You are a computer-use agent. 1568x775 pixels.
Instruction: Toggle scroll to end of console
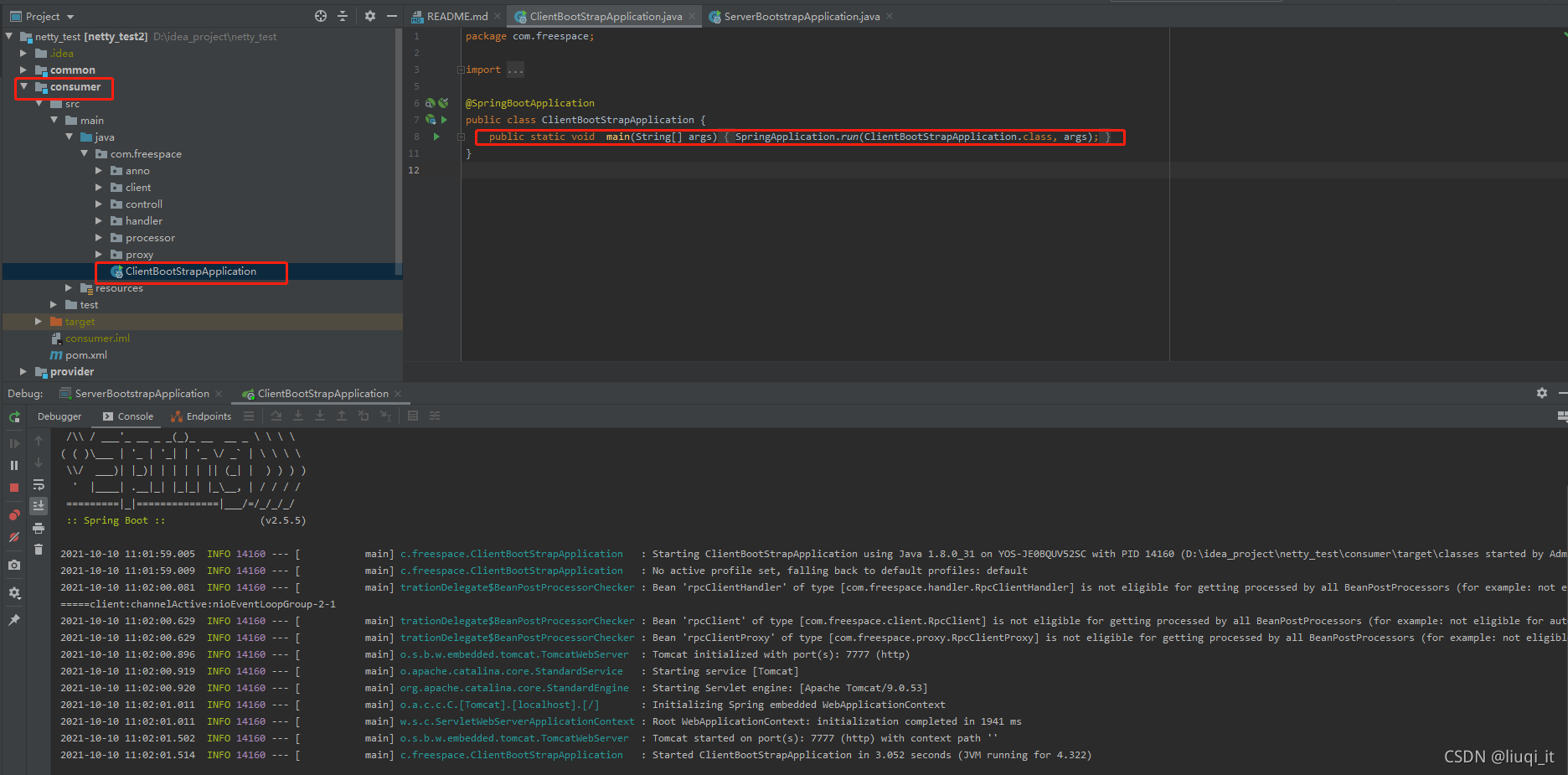(39, 505)
